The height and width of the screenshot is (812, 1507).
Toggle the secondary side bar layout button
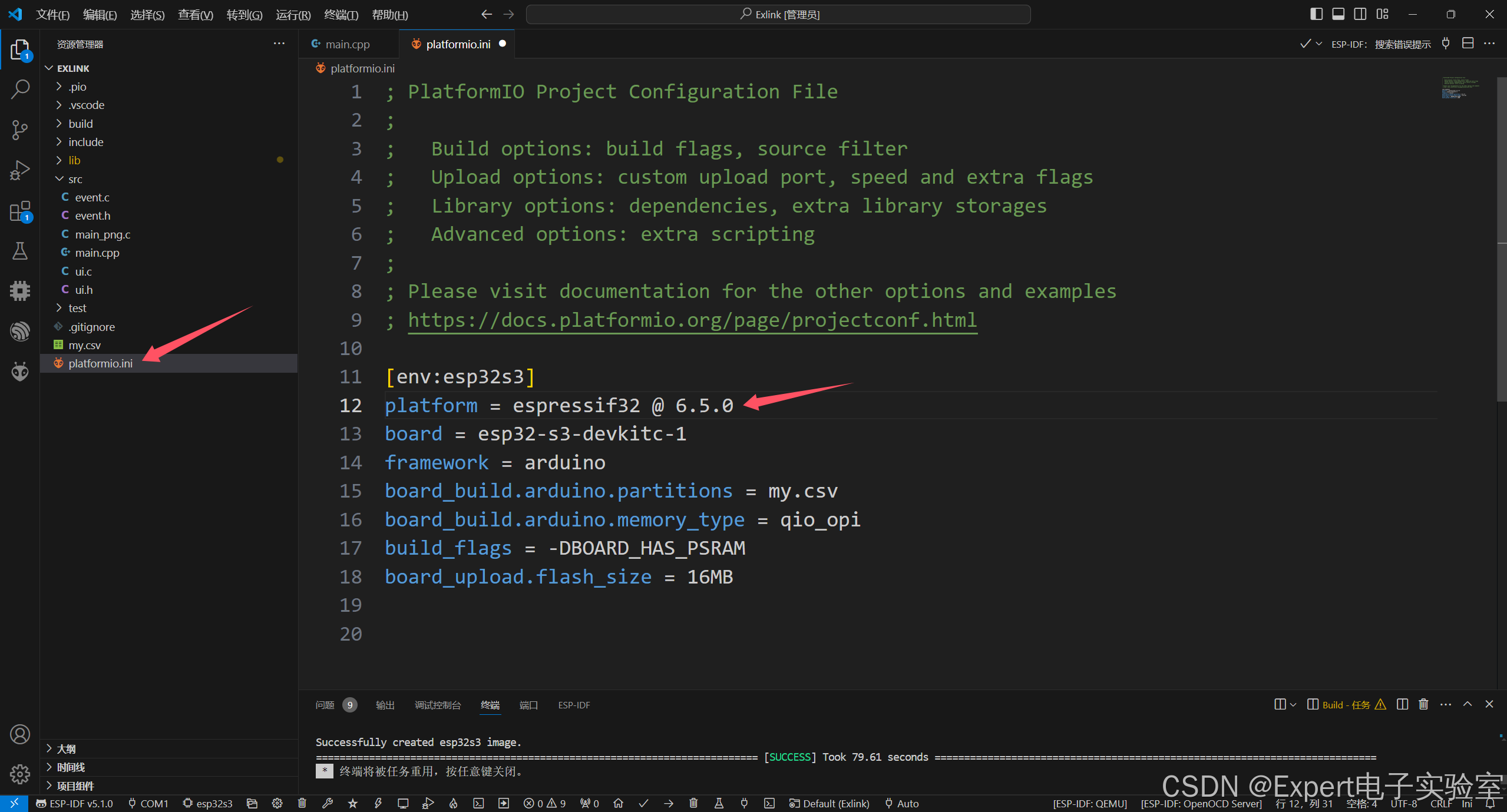coord(1360,14)
